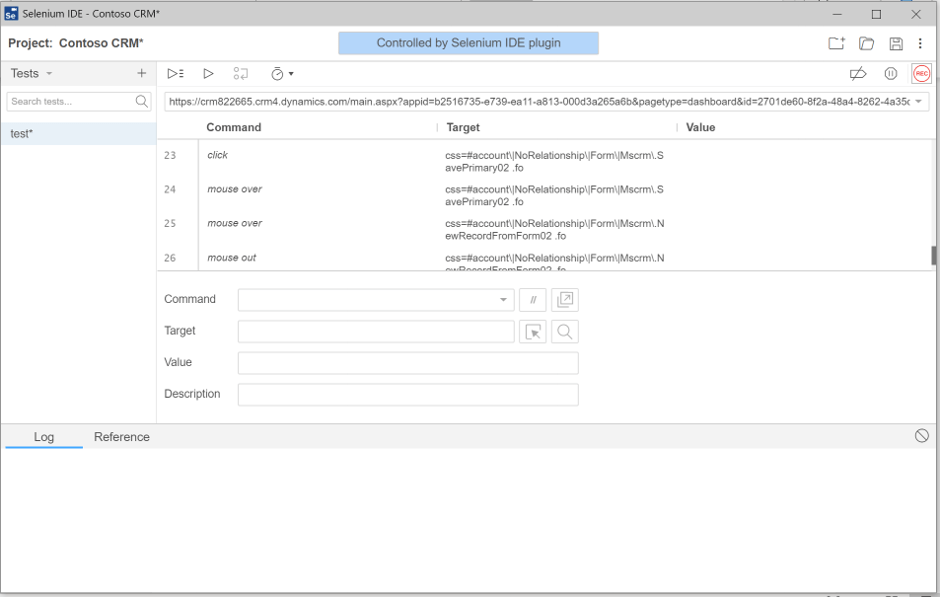Click step number 25
940x597 pixels.
170,224
